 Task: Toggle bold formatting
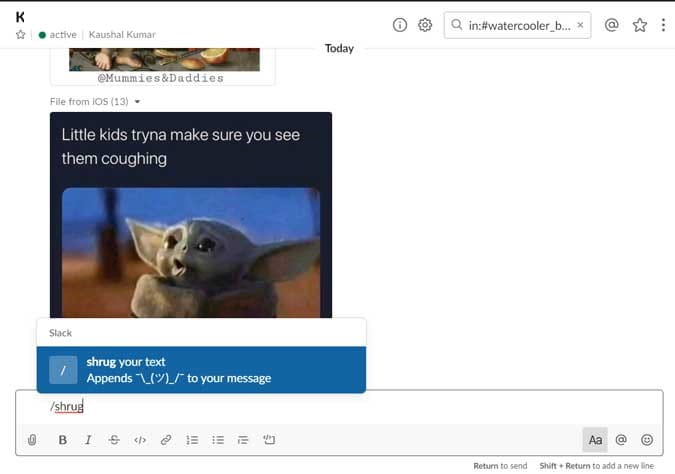pos(62,440)
